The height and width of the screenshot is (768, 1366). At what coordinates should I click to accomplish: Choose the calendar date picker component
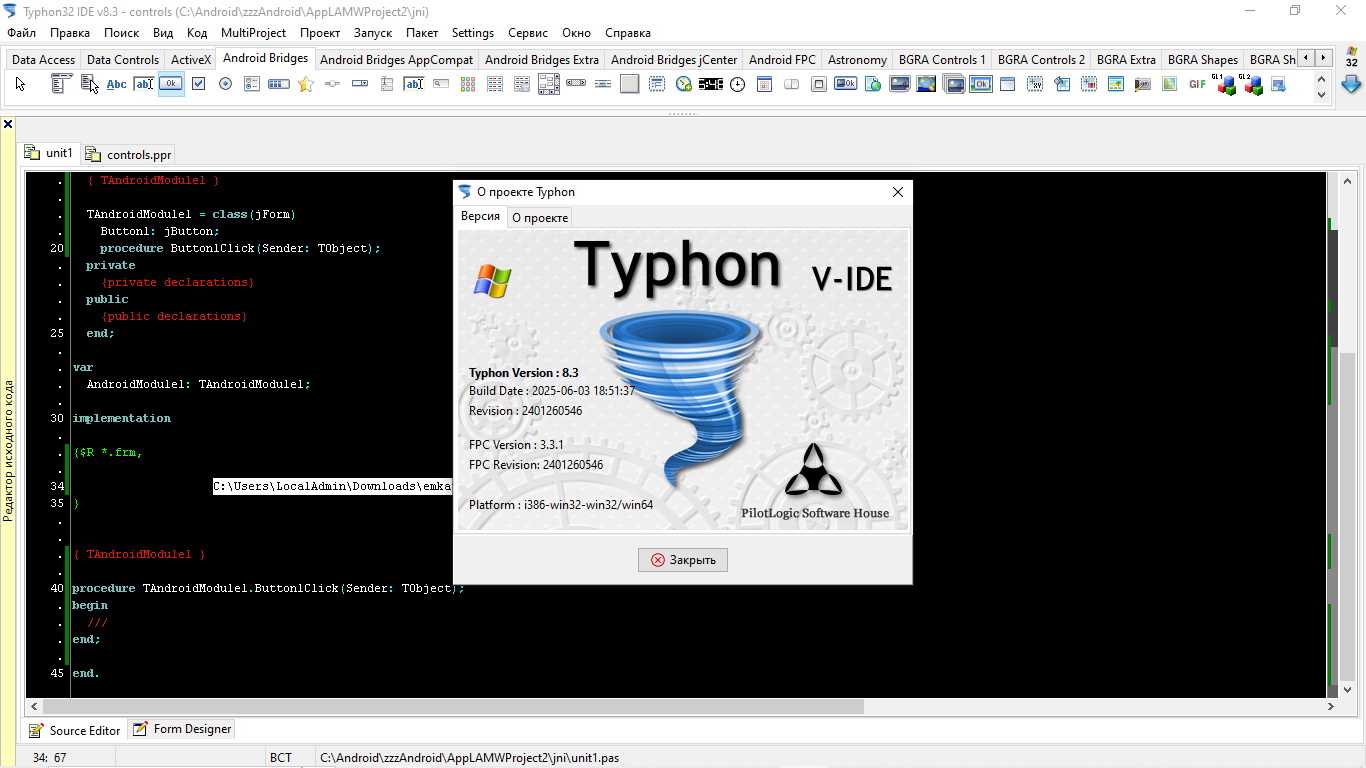click(x=765, y=84)
